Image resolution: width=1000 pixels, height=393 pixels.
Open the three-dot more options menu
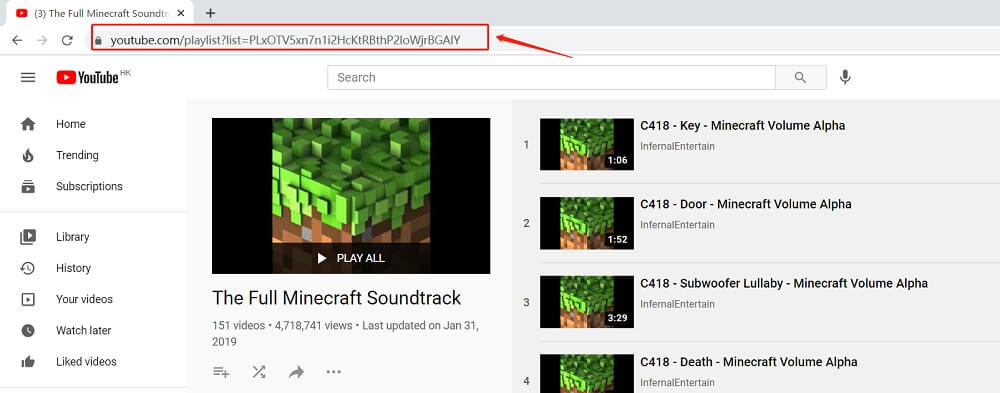point(334,372)
